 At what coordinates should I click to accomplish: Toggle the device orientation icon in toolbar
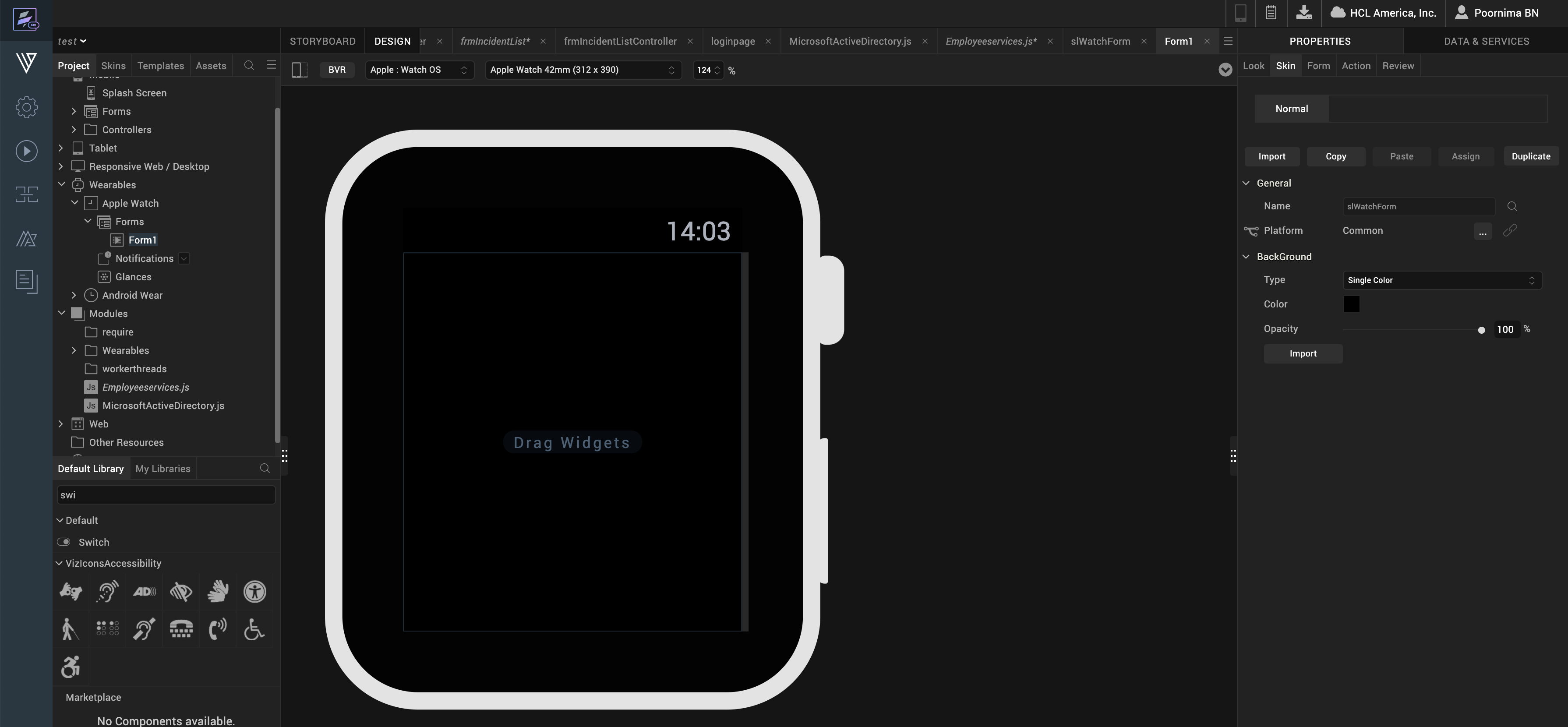[299, 70]
